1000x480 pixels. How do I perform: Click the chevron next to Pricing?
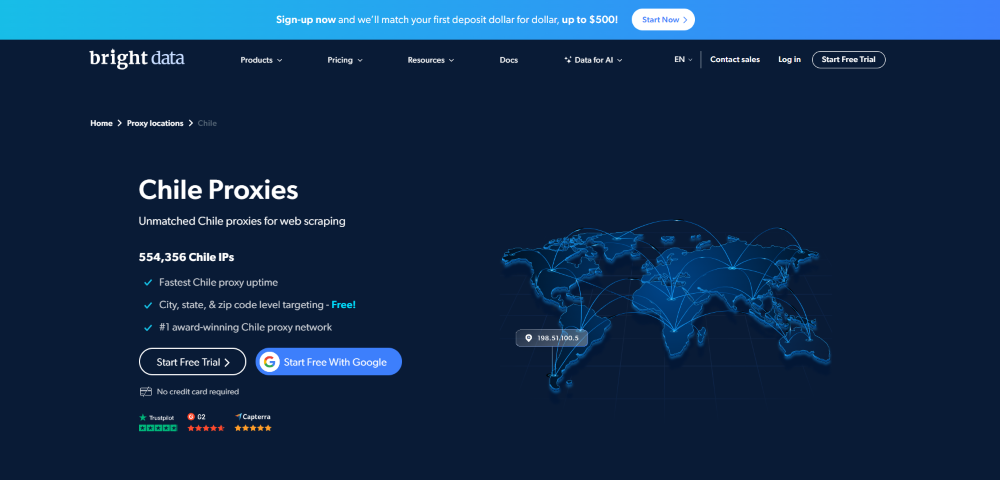pyautogui.click(x=360, y=61)
